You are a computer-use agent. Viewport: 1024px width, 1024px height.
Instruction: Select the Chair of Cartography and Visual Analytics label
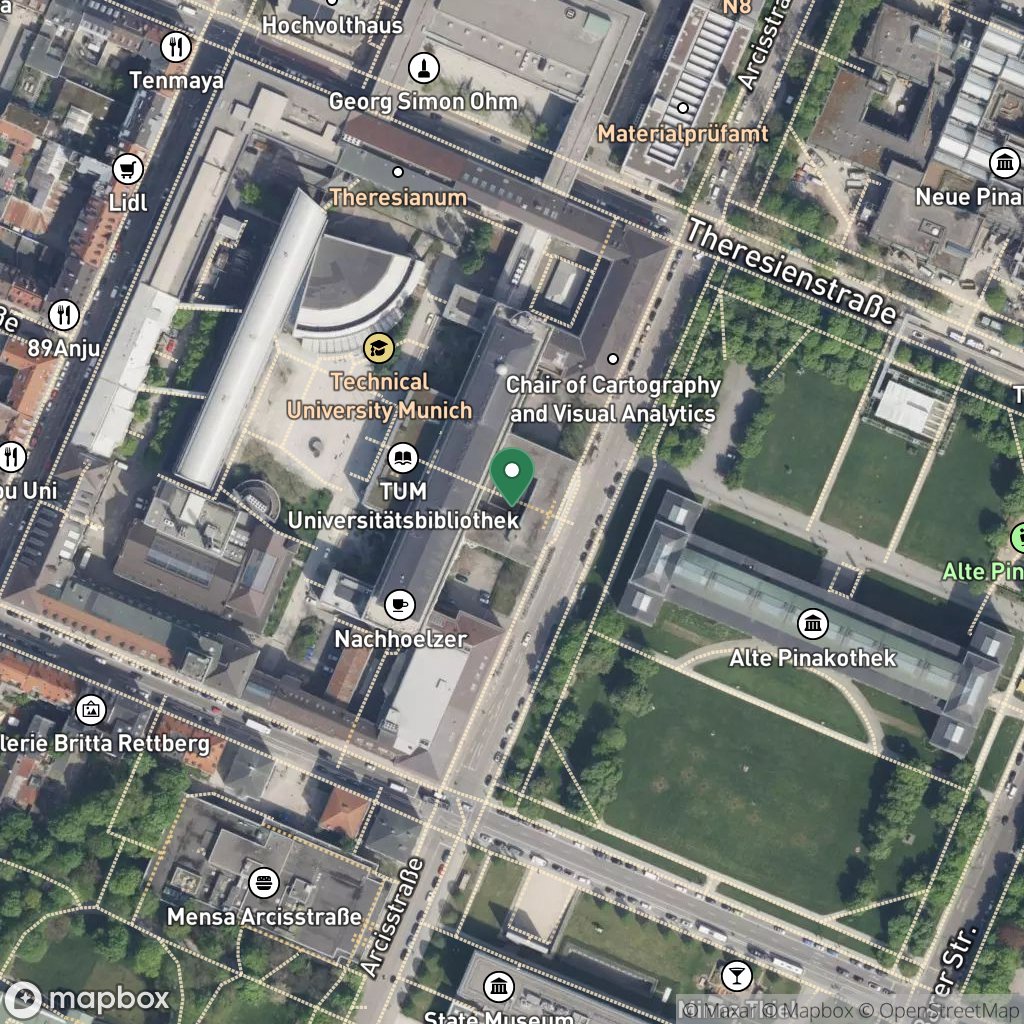coord(613,399)
